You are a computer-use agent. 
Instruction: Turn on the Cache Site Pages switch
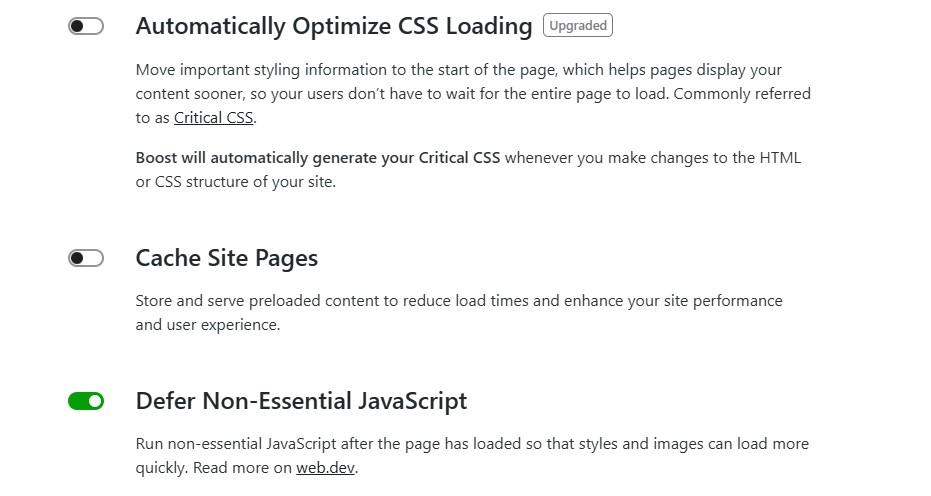(x=86, y=258)
